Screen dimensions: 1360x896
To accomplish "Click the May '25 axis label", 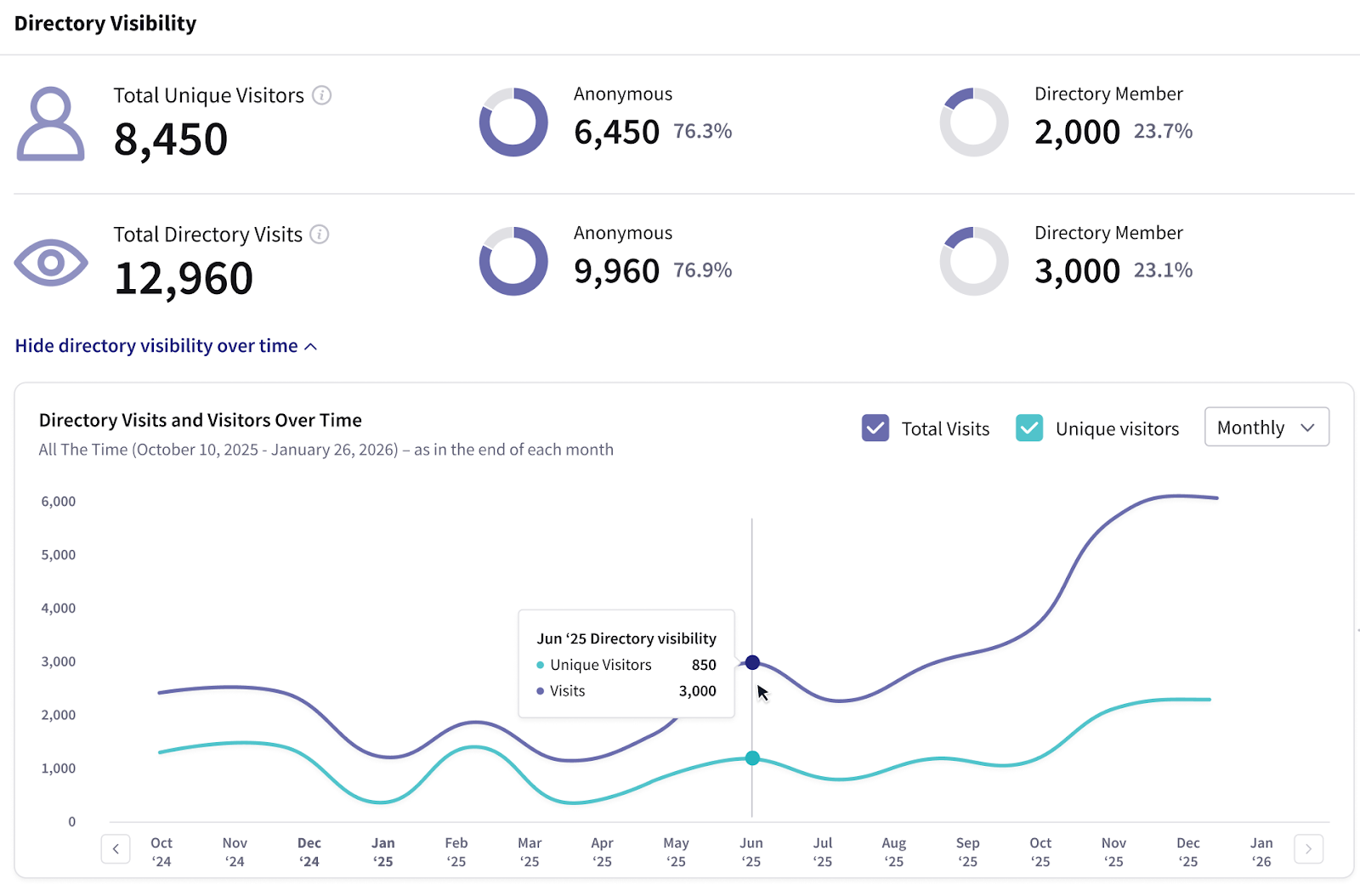I will [x=676, y=852].
